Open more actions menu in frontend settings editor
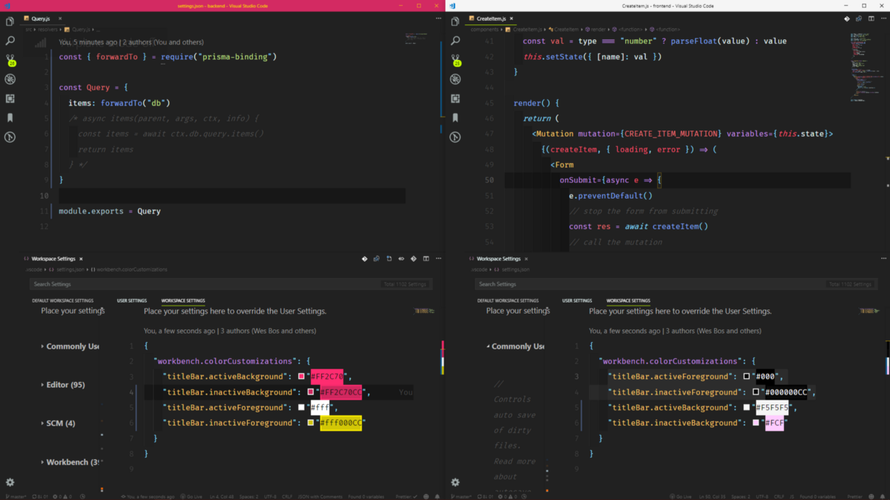890x500 pixels. 883,259
